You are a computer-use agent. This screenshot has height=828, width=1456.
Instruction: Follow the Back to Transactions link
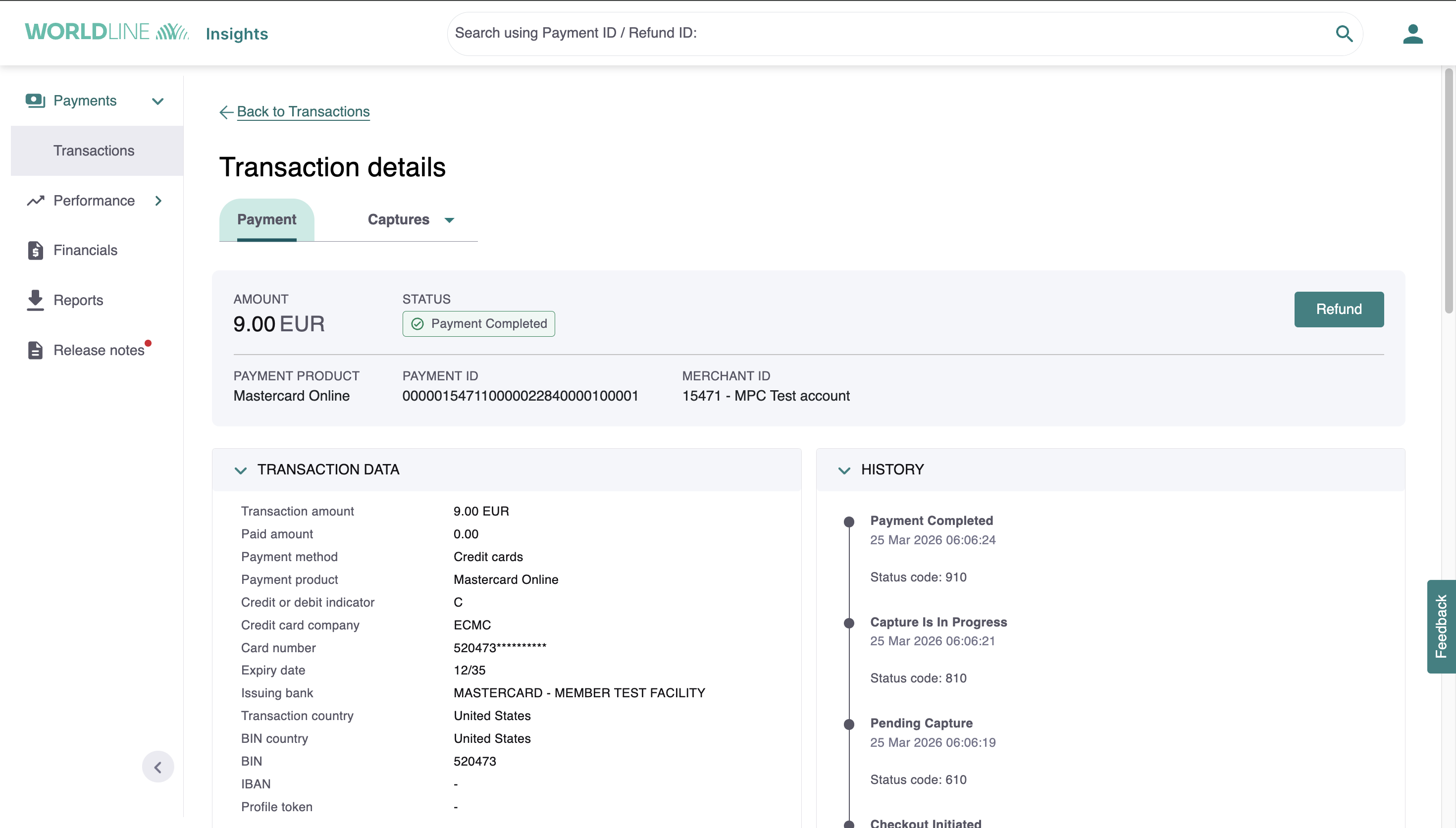[x=303, y=111]
